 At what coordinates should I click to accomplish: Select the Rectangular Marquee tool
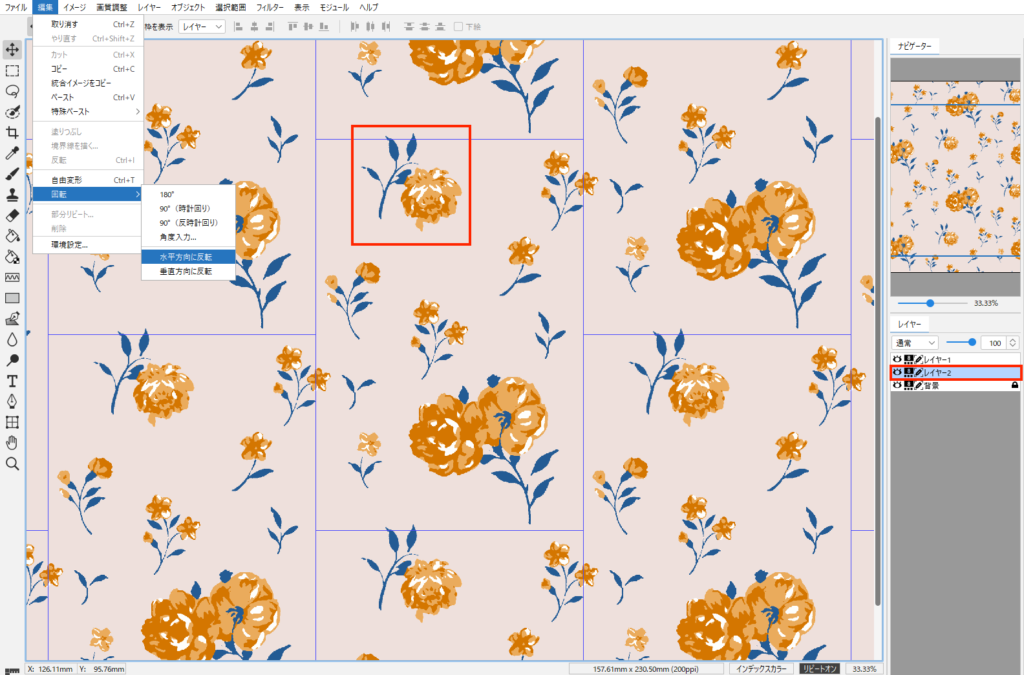point(12,71)
